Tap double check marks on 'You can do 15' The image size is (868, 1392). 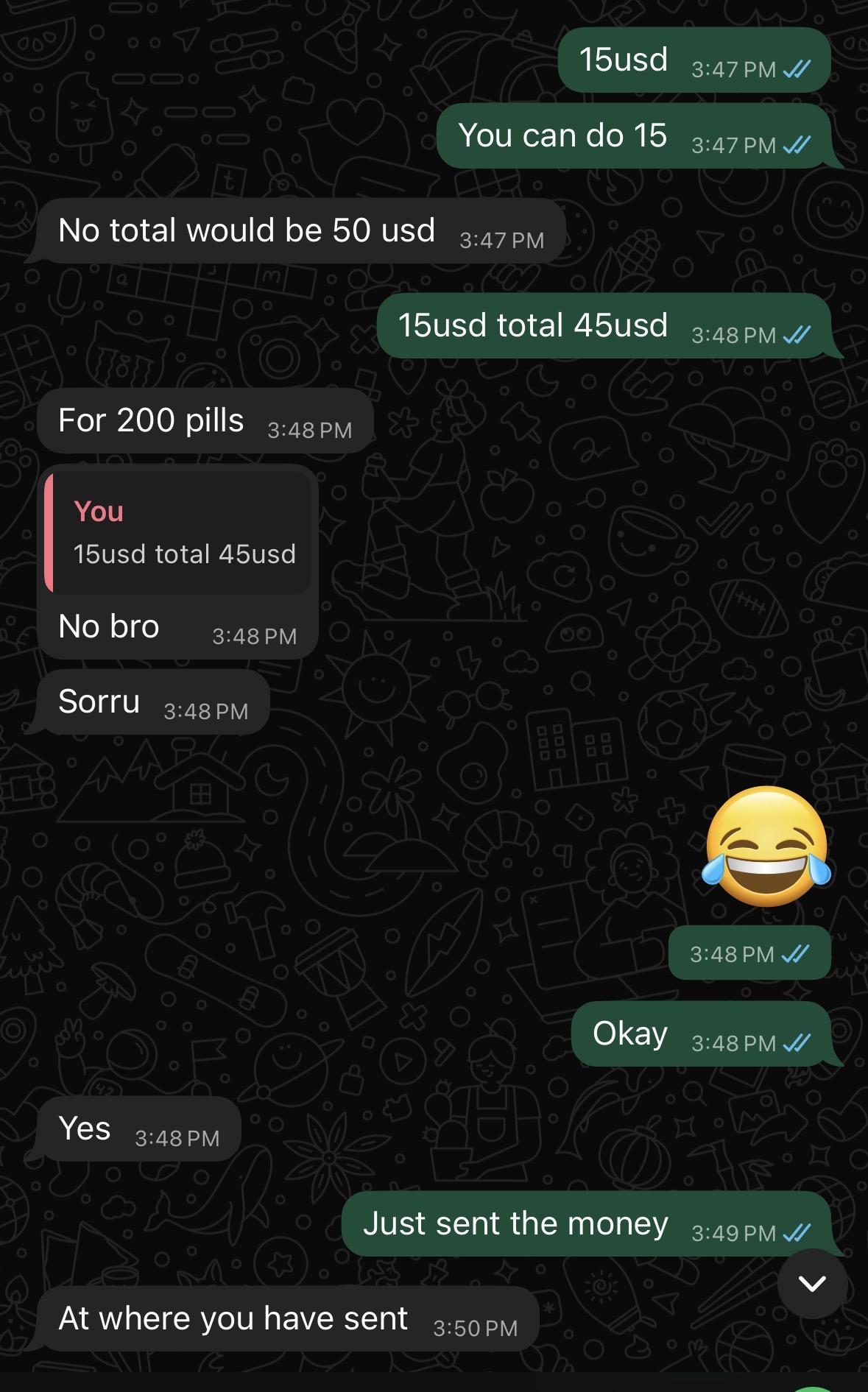pos(797,145)
